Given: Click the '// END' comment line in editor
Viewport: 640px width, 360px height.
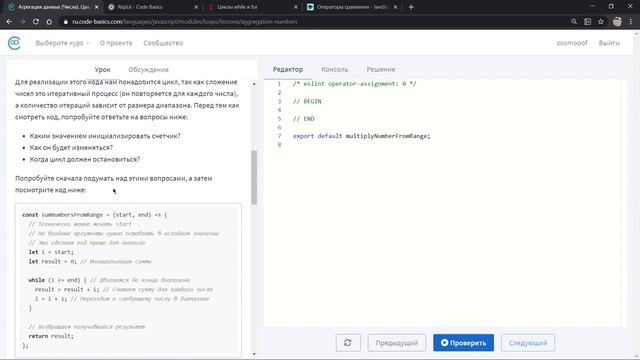Looking at the screenshot, I should [303, 119].
